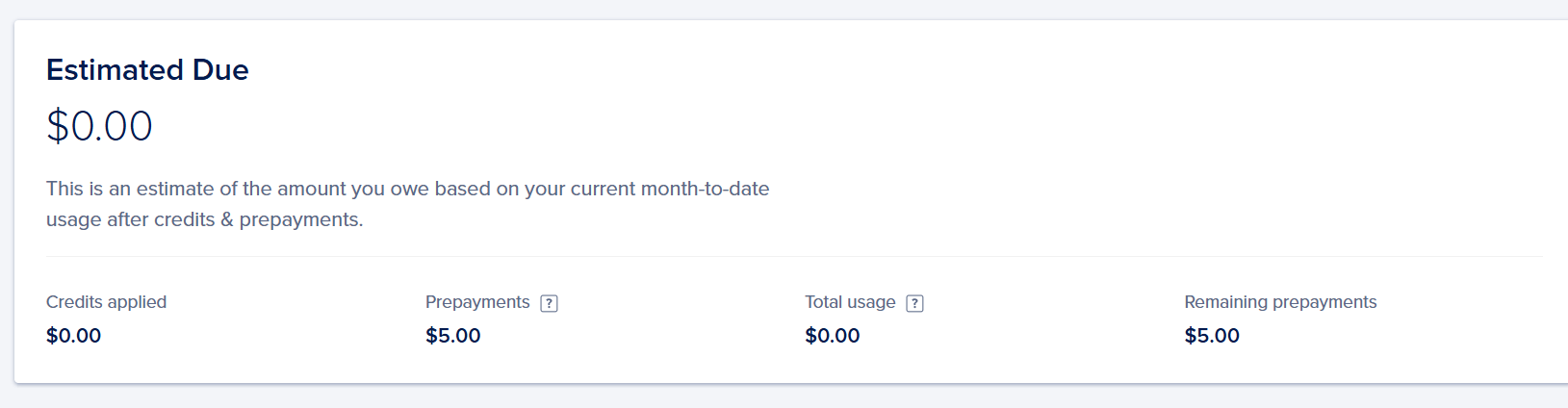Image resolution: width=1568 pixels, height=408 pixels.
Task: Click the horizontal divider below the description
Action: (x=794, y=257)
